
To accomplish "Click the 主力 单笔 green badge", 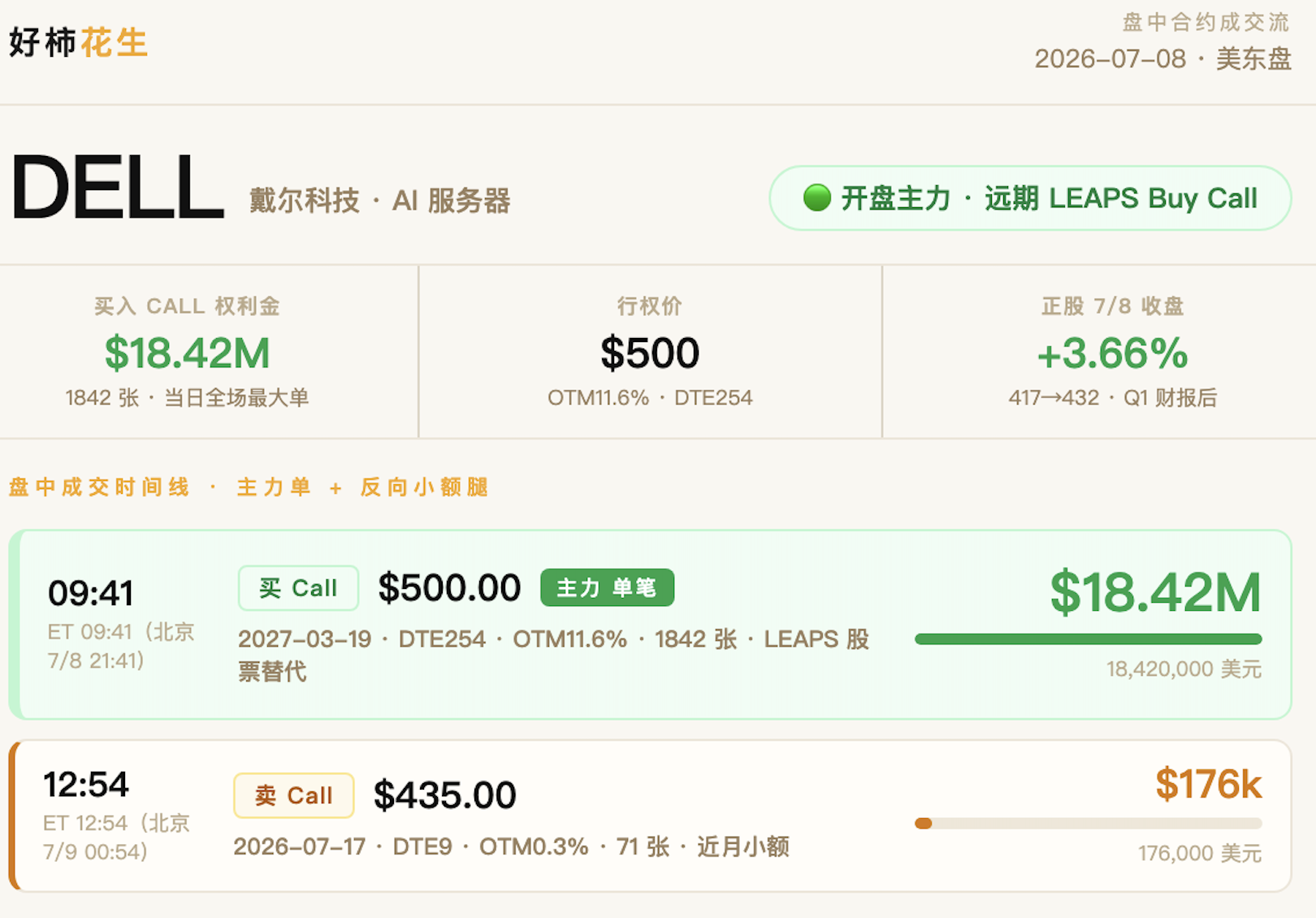I will coord(607,587).
